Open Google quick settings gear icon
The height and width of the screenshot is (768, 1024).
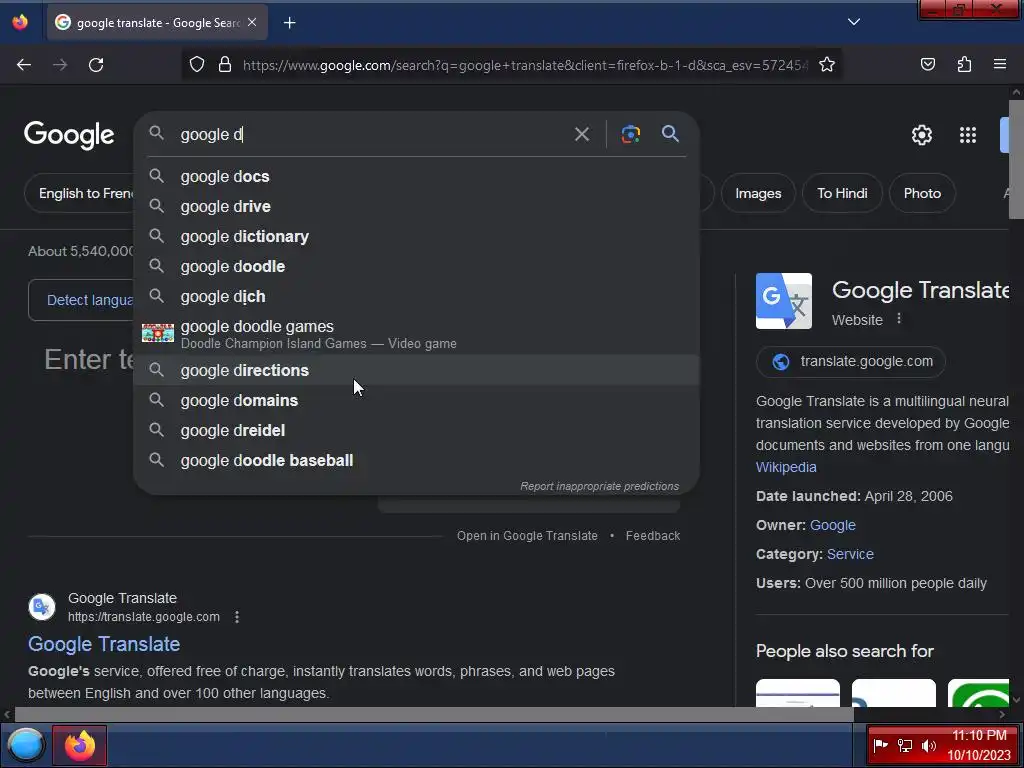pos(921,135)
